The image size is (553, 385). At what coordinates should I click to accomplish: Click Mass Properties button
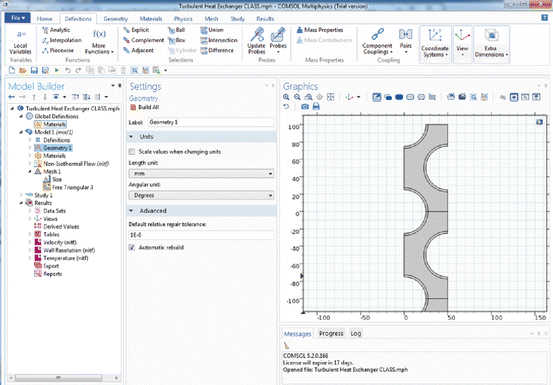click(320, 30)
